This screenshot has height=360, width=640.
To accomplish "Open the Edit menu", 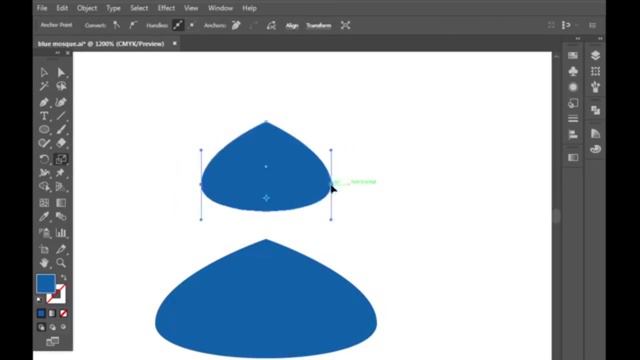I will (62, 8).
